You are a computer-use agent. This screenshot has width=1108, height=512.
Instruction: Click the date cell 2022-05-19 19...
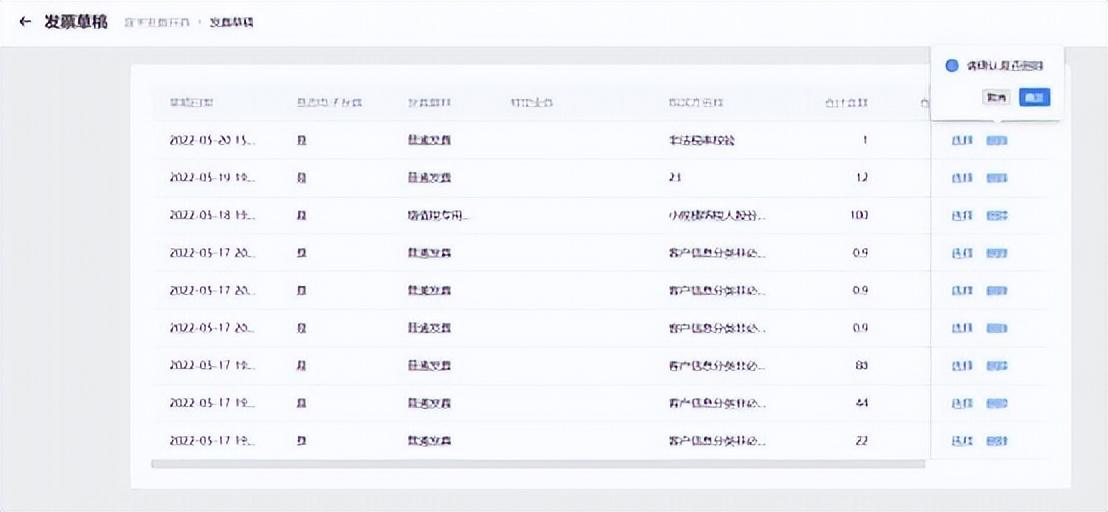[x=213, y=178]
